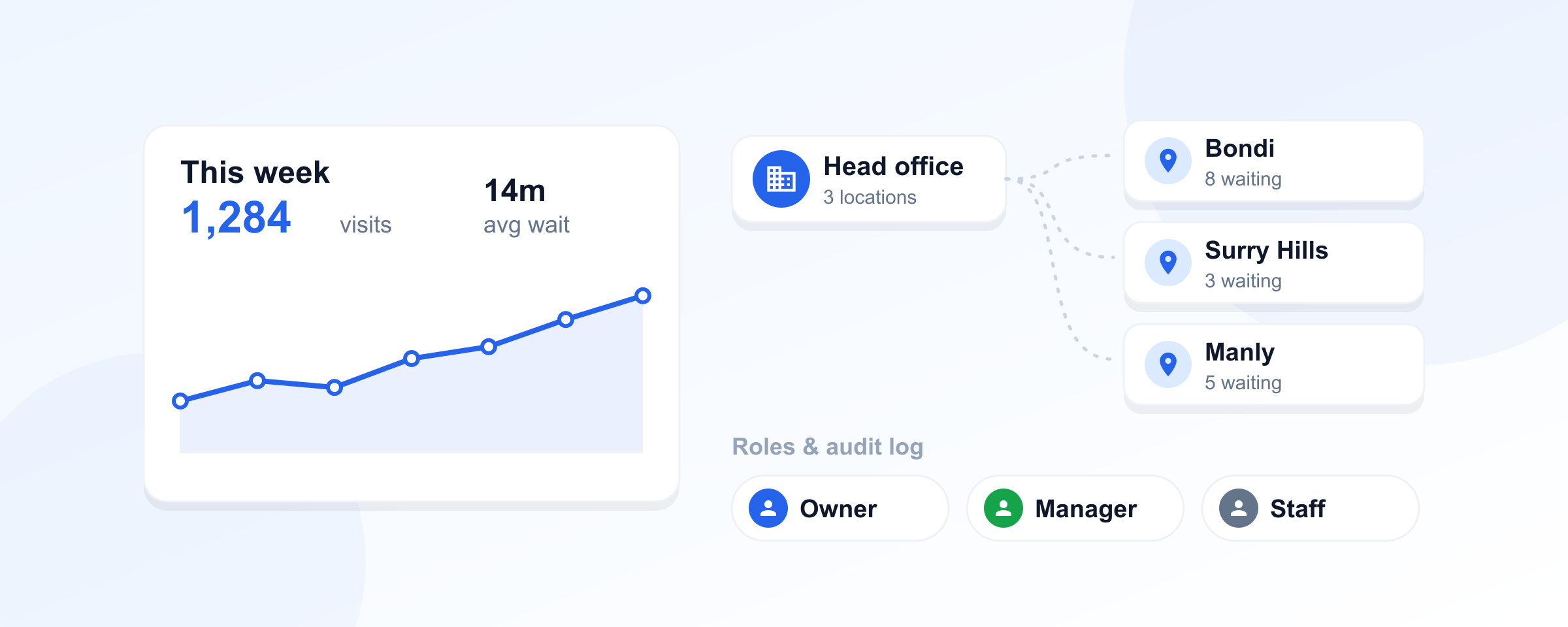The width and height of the screenshot is (1568, 627).
Task: Open the Surry Hills location card
Action: pyautogui.click(x=1273, y=263)
